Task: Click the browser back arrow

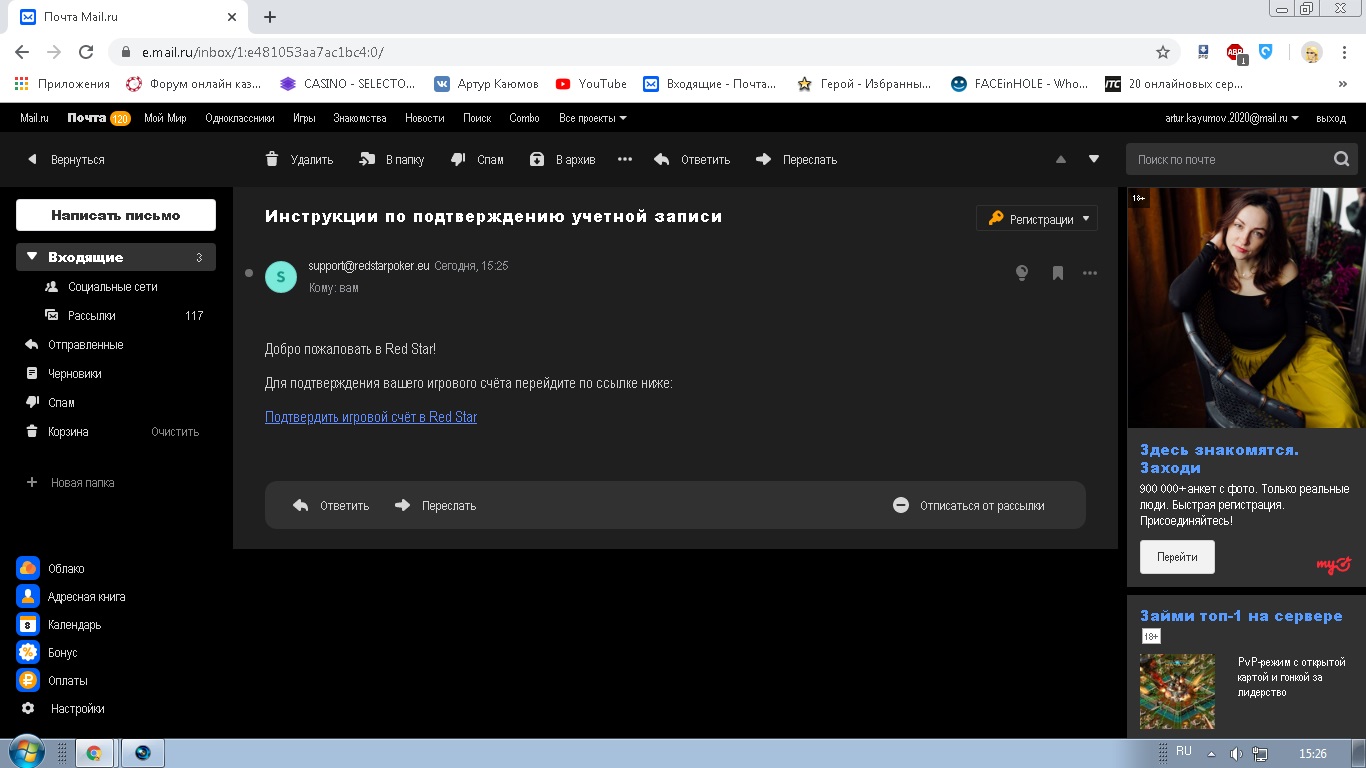Action: pyautogui.click(x=22, y=52)
